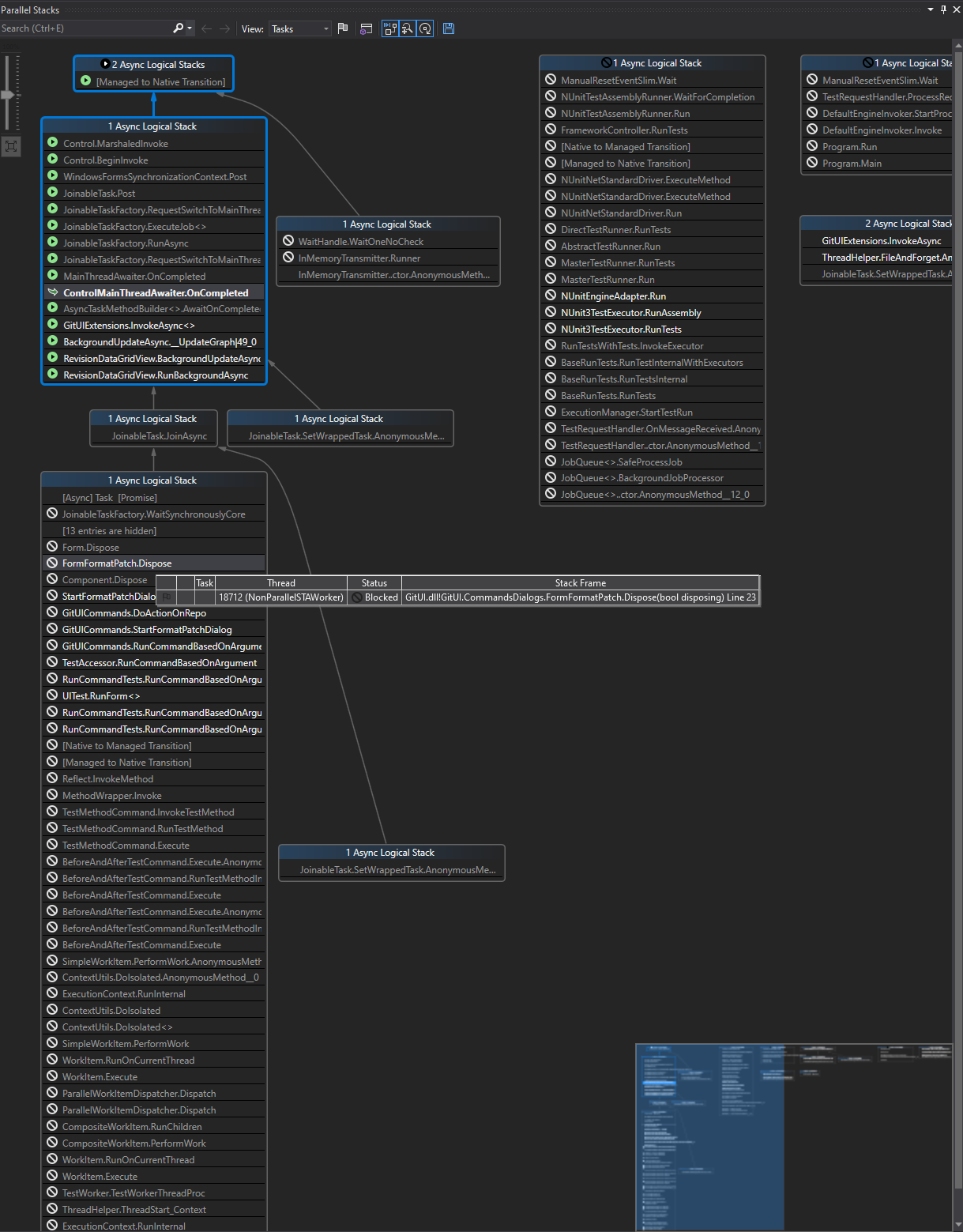
Task: Click blocked icon beside Form.Dispose
Action: (x=52, y=547)
